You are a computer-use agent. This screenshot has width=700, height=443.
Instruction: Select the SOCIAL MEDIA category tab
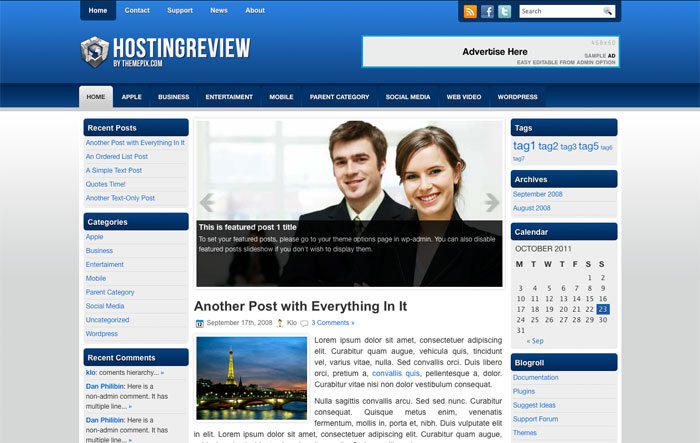(x=408, y=97)
